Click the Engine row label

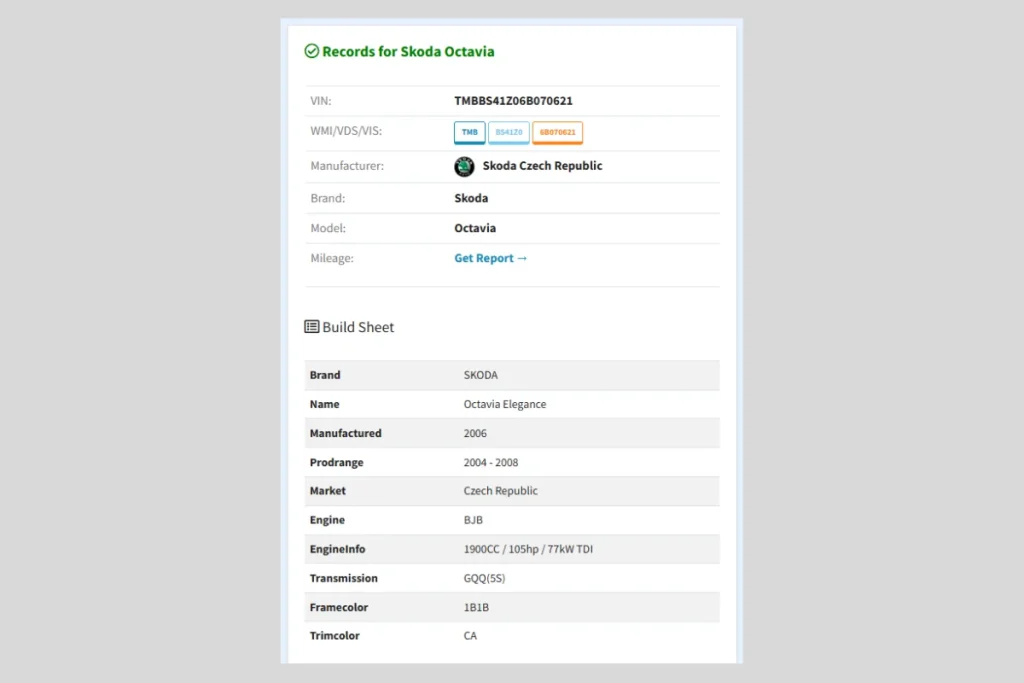(327, 520)
